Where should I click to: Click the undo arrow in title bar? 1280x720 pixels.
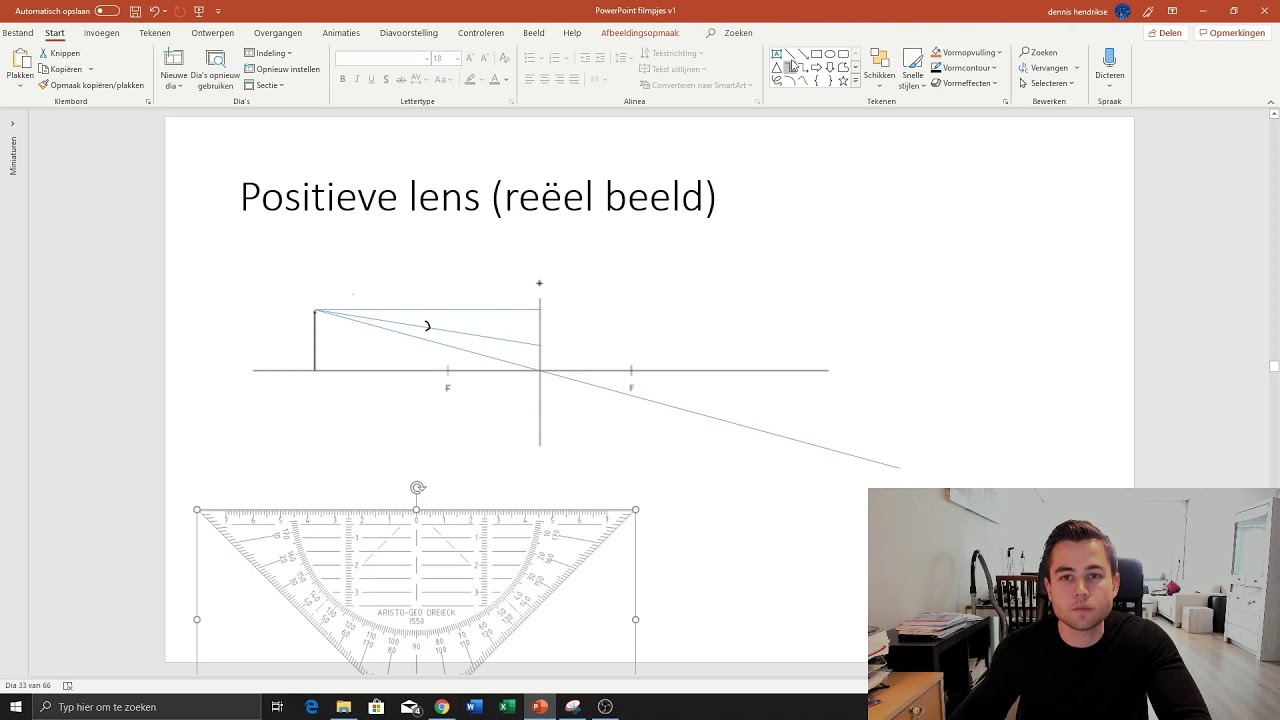[x=154, y=11]
